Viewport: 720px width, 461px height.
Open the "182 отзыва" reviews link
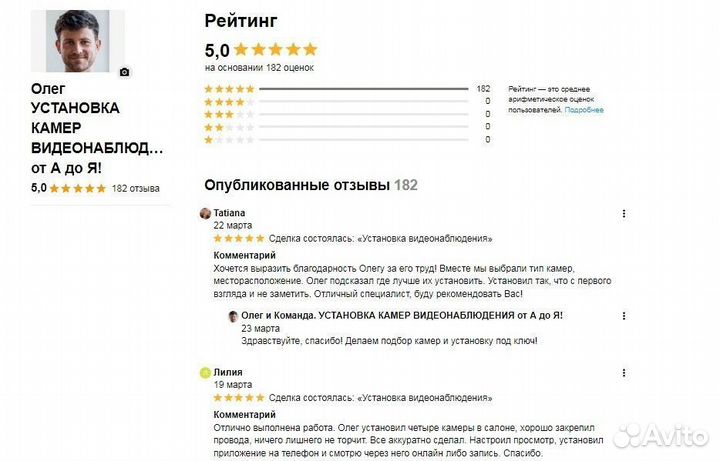tap(135, 188)
